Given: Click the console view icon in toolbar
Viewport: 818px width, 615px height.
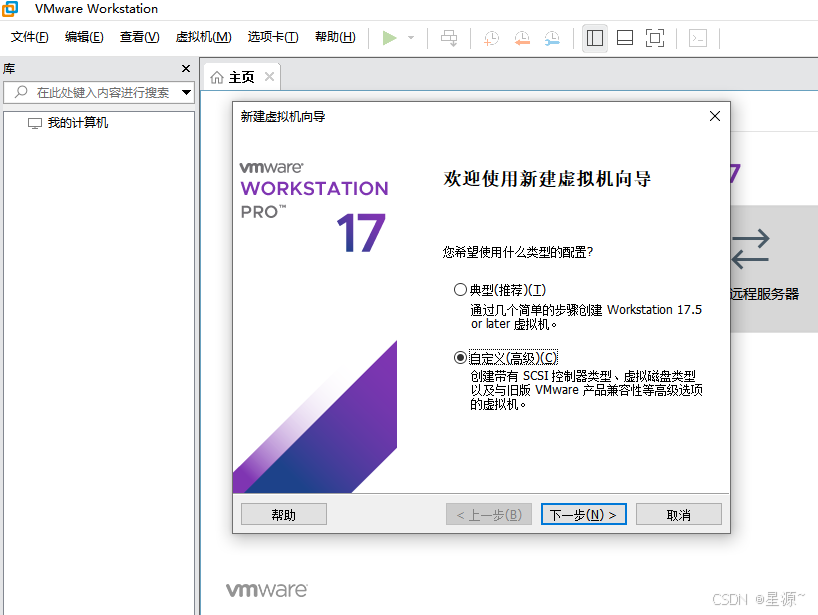Looking at the screenshot, I should pos(697,38).
